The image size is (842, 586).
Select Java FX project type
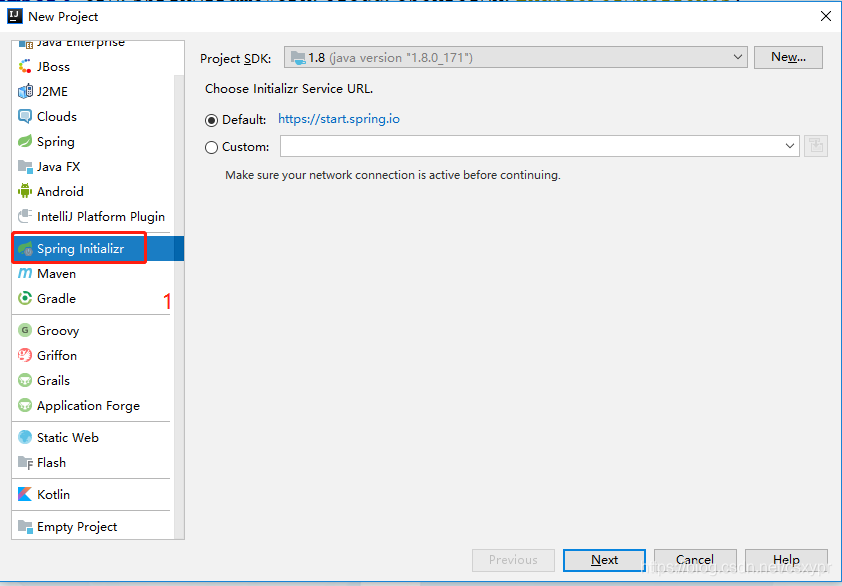93,167
